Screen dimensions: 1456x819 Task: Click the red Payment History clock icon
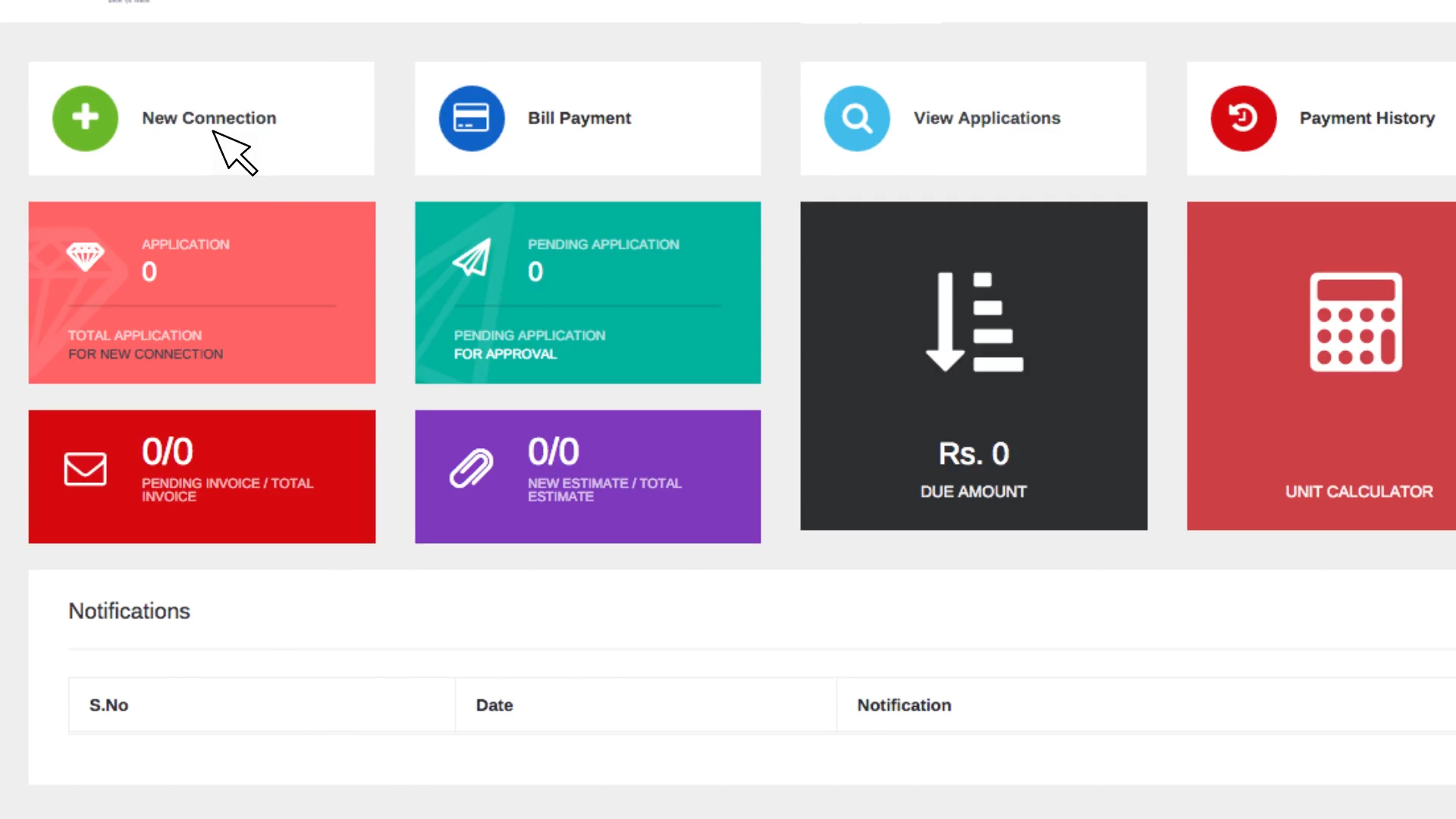[1243, 118]
